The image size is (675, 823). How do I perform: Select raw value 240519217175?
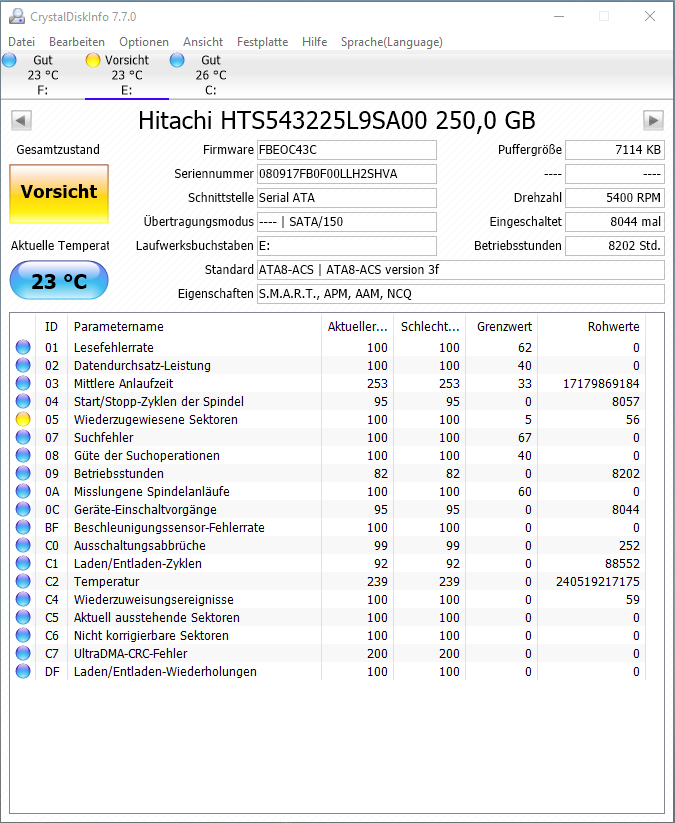[598, 582]
